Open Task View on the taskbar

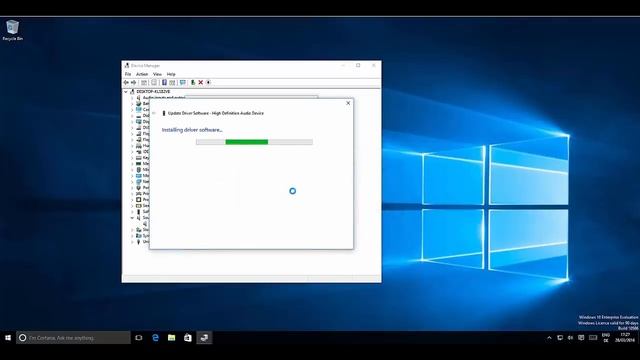(x=139, y=338)
